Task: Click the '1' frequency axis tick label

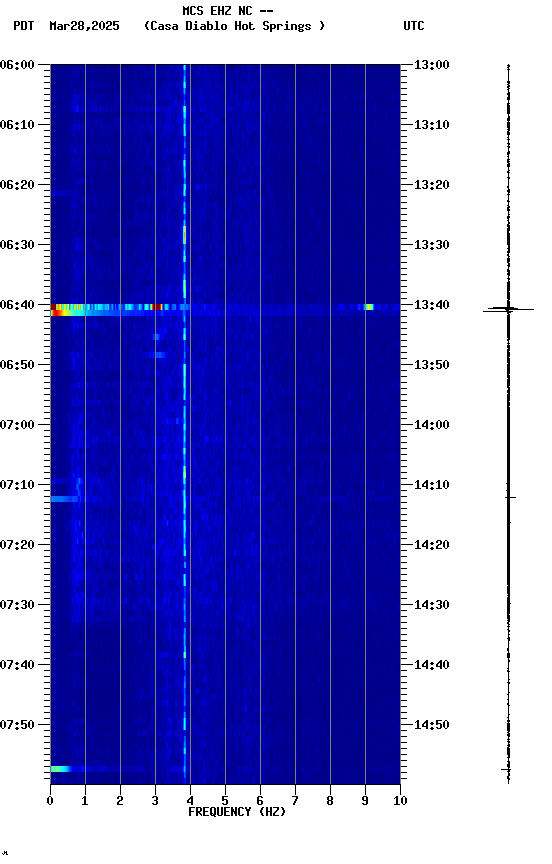Action: (x=85, y=801)
